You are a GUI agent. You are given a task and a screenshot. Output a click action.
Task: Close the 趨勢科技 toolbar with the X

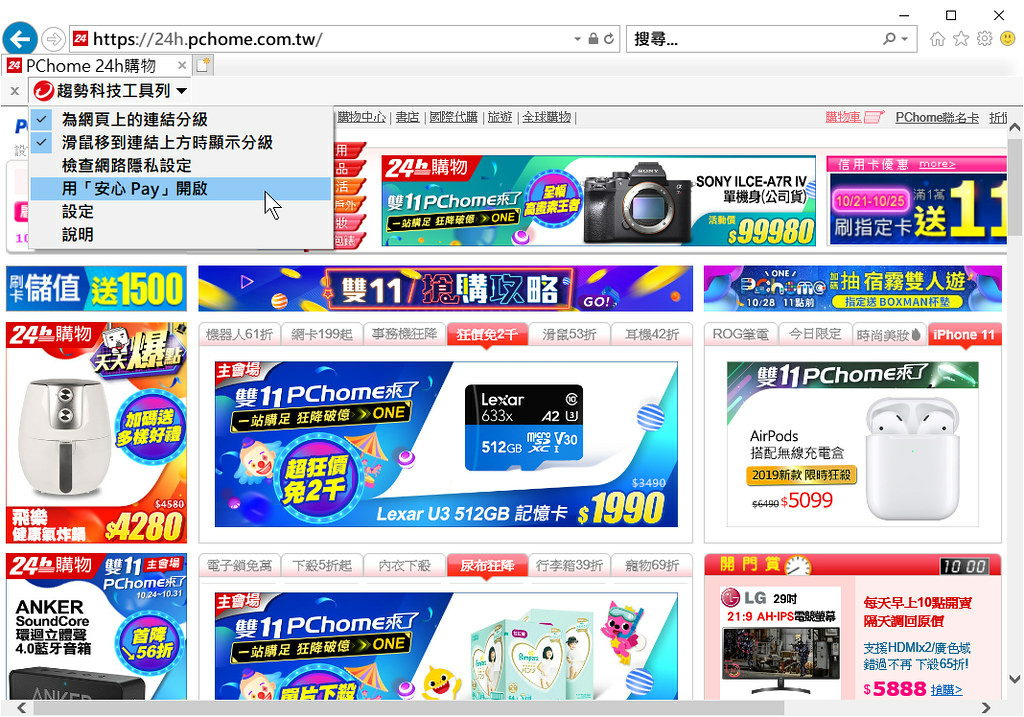[x=15, y=91]
